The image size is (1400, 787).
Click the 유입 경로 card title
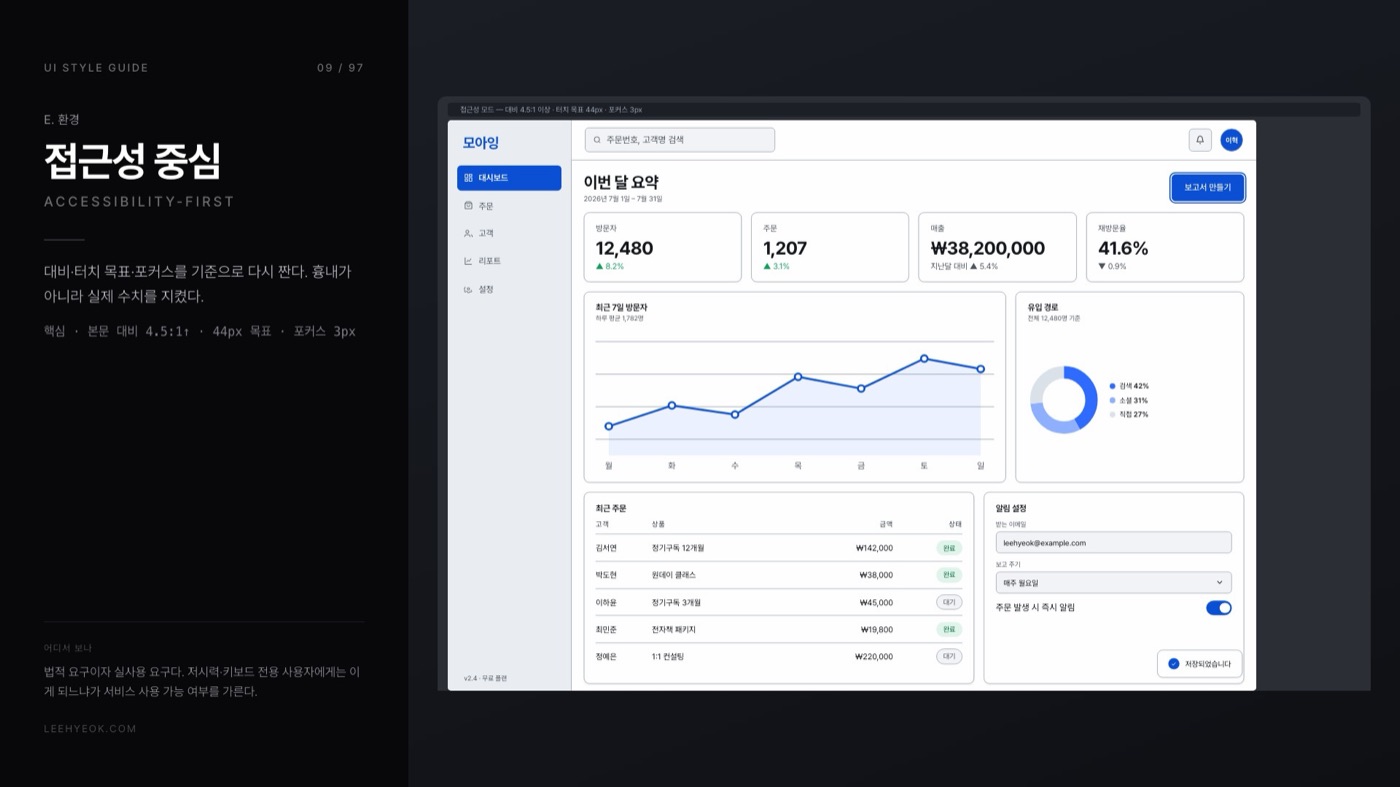1043,307
